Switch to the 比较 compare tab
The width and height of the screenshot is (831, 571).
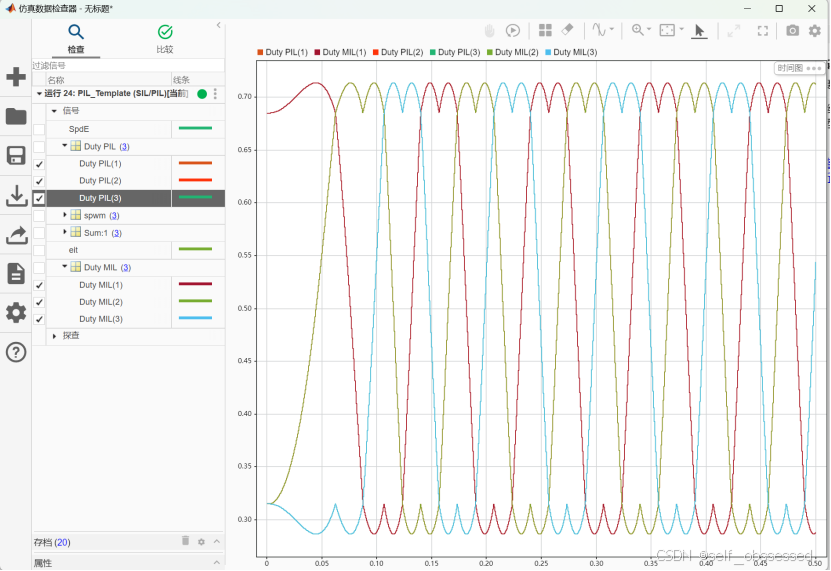coord(165,39)
